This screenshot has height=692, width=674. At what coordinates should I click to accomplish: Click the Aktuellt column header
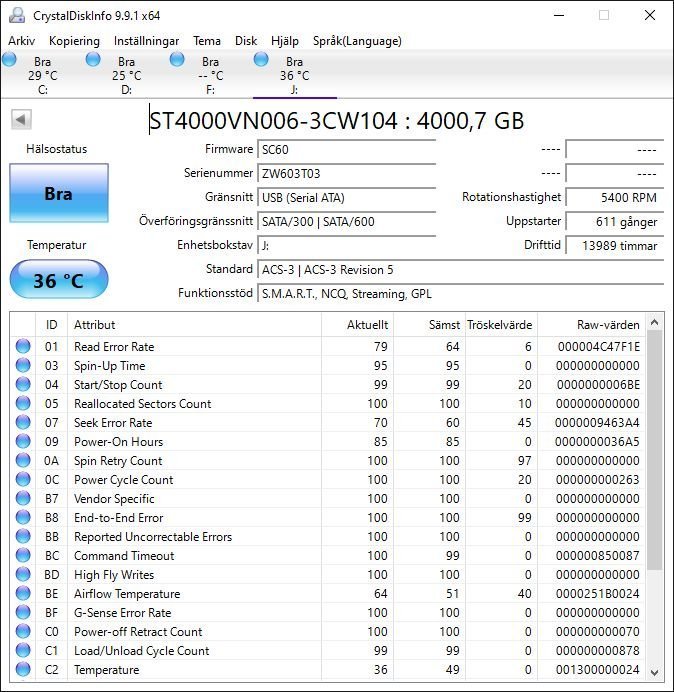pos(358,325)
